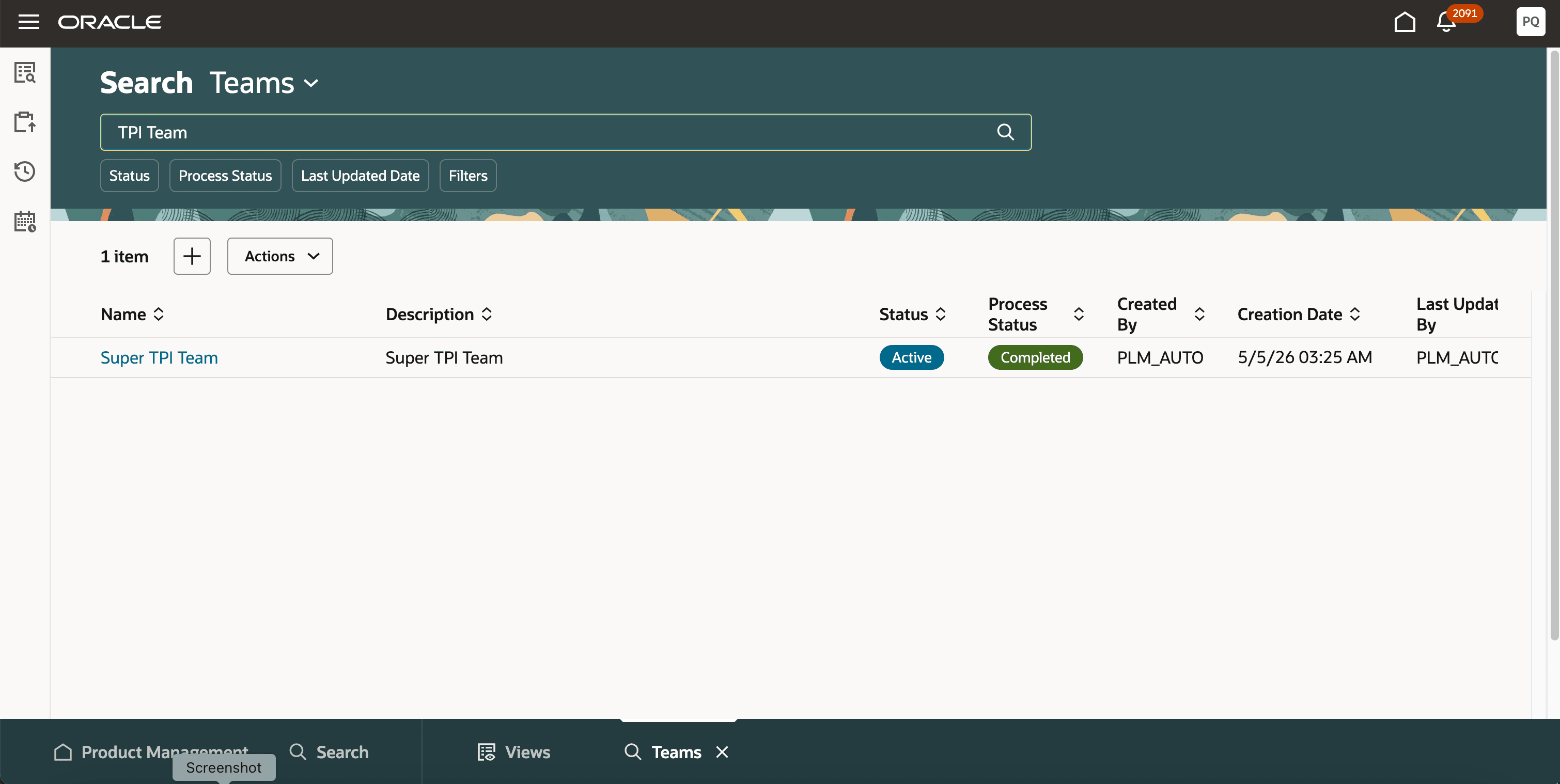1560x784 pixels.
Task: Close the Teams bottom tab
Action: [722, 752]
